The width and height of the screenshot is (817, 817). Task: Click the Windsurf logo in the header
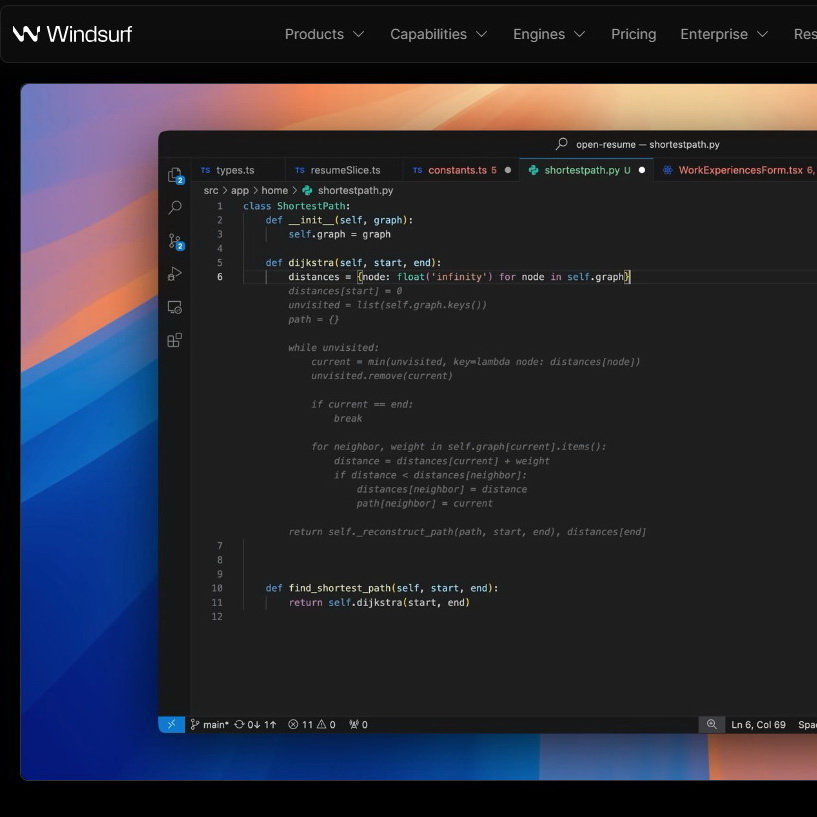[72, 34]
